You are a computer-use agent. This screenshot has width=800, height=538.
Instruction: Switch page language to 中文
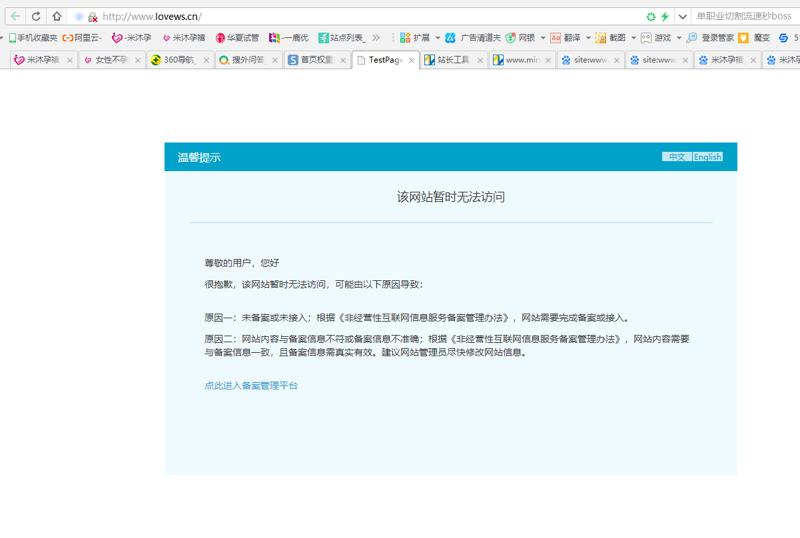pos(677,157)
